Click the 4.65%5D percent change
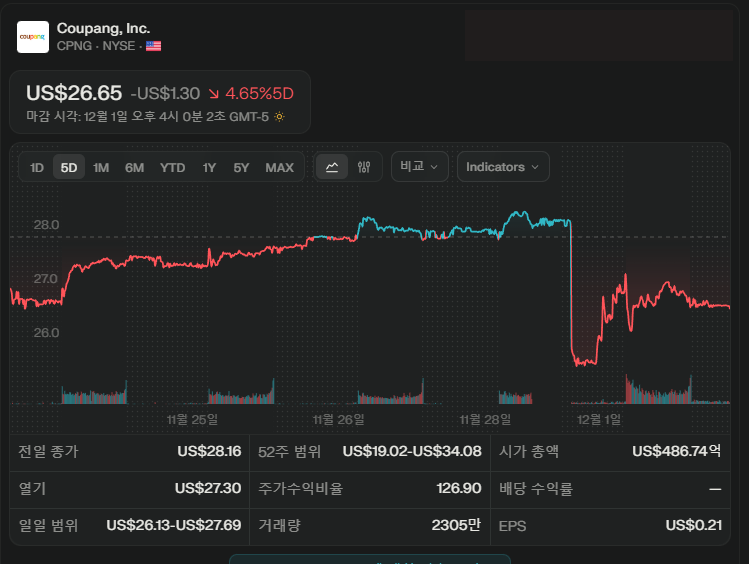Viewport: 749px width, 564px height. click(259, 94)
